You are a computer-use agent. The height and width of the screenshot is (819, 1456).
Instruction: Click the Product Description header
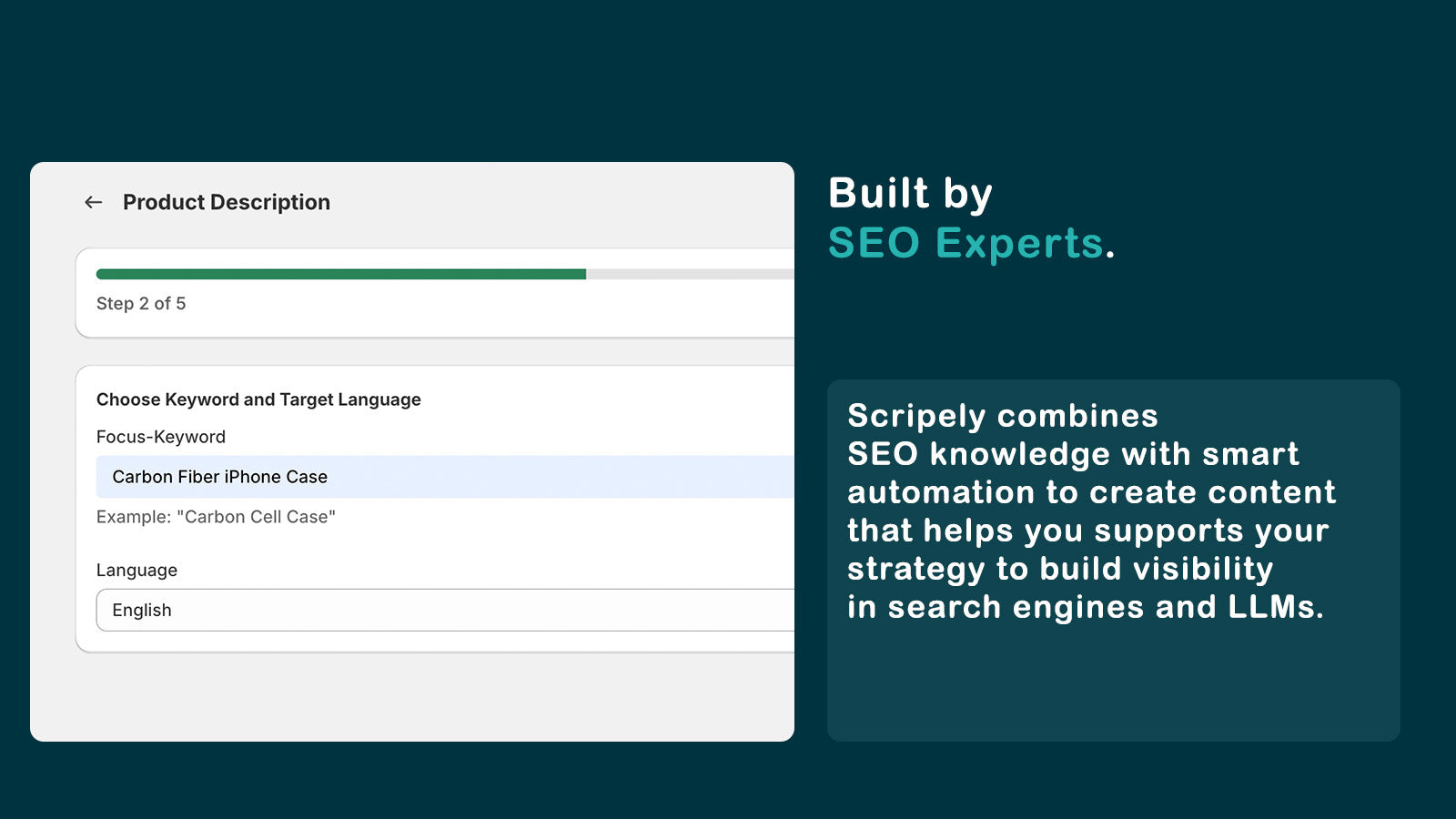226,202
